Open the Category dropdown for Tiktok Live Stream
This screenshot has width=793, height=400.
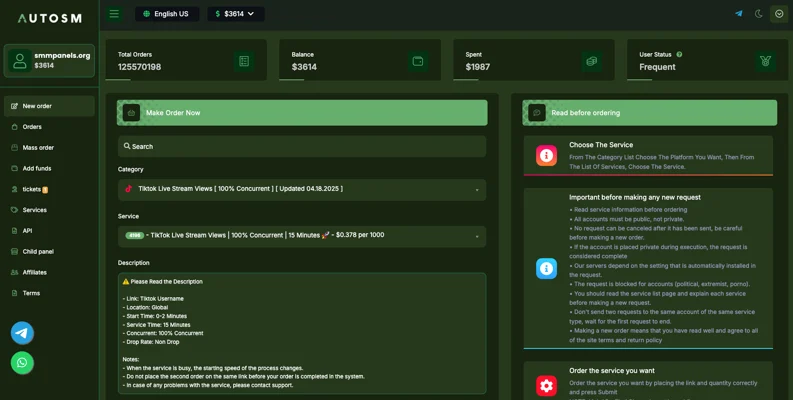302,190
